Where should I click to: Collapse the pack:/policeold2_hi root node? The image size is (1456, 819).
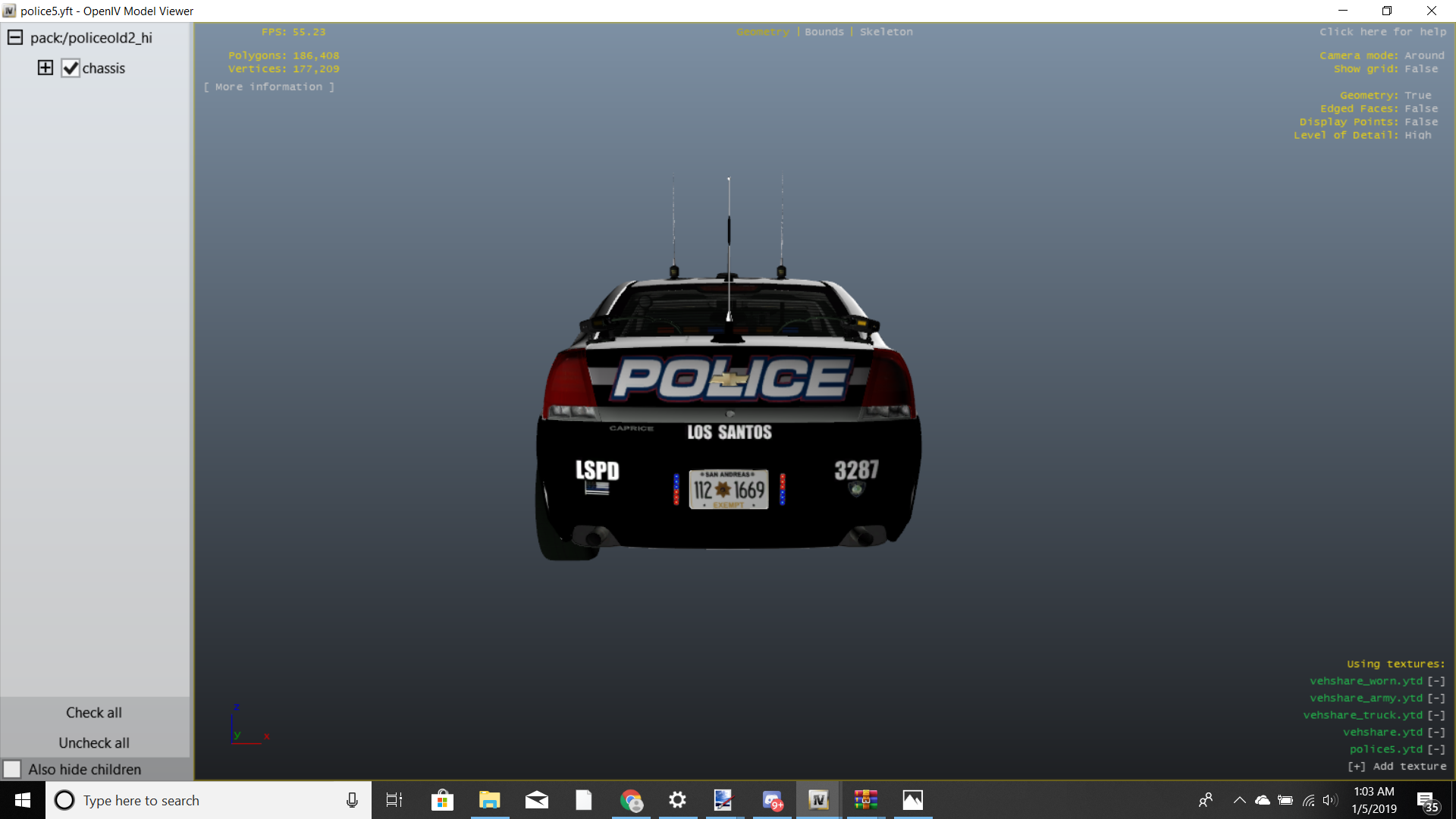click(14, 38)
